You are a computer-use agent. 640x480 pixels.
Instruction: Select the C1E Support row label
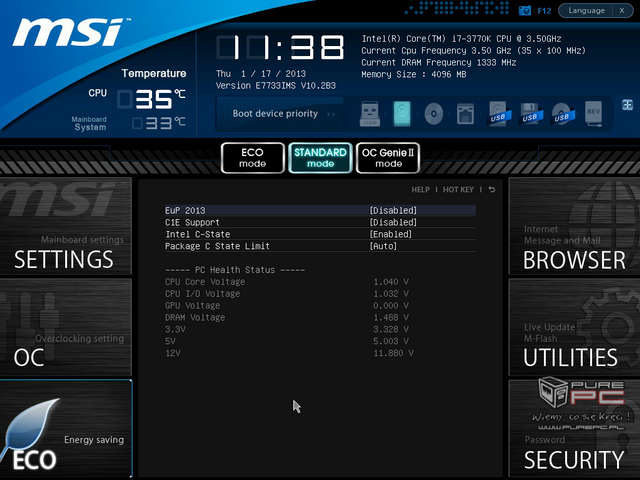tap(192, 222)
